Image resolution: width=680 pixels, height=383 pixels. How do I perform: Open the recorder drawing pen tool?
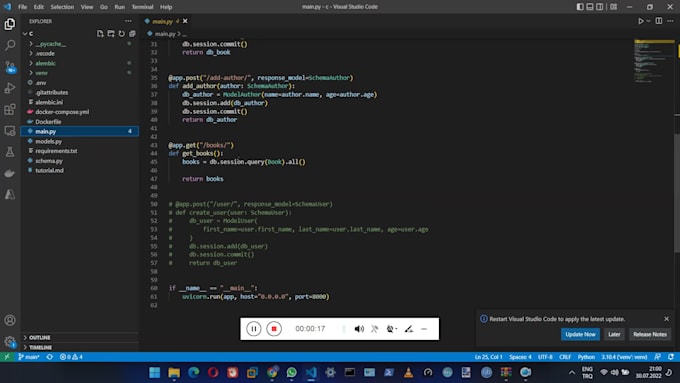409,329
